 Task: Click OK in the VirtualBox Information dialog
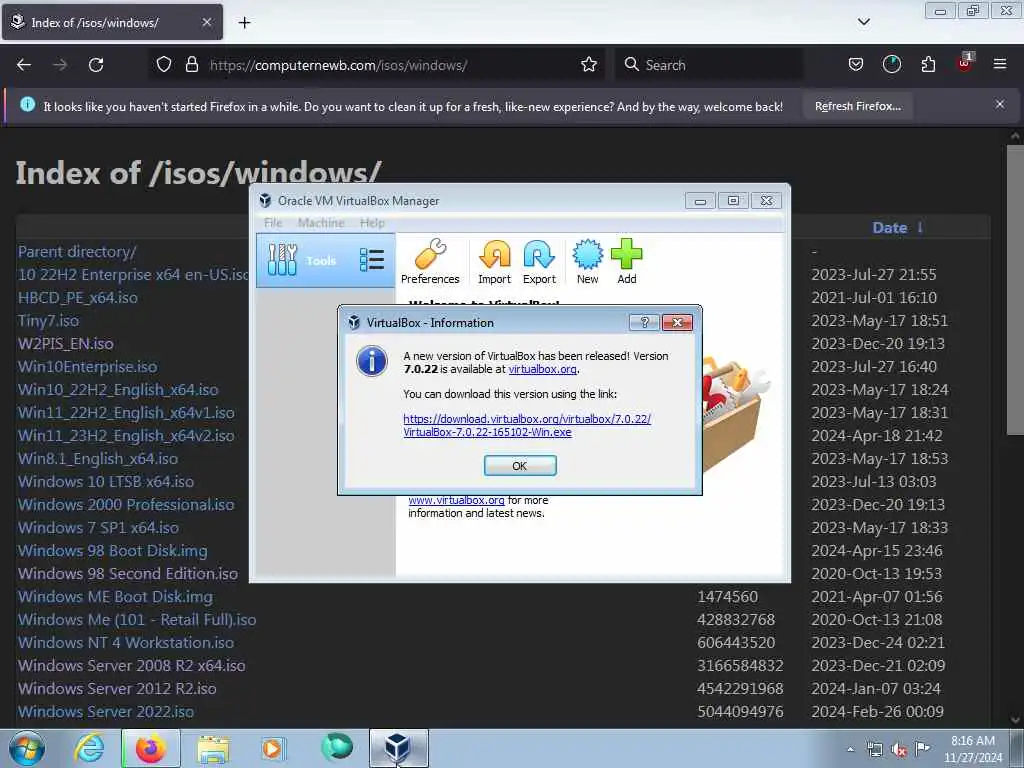pos(520,466)
